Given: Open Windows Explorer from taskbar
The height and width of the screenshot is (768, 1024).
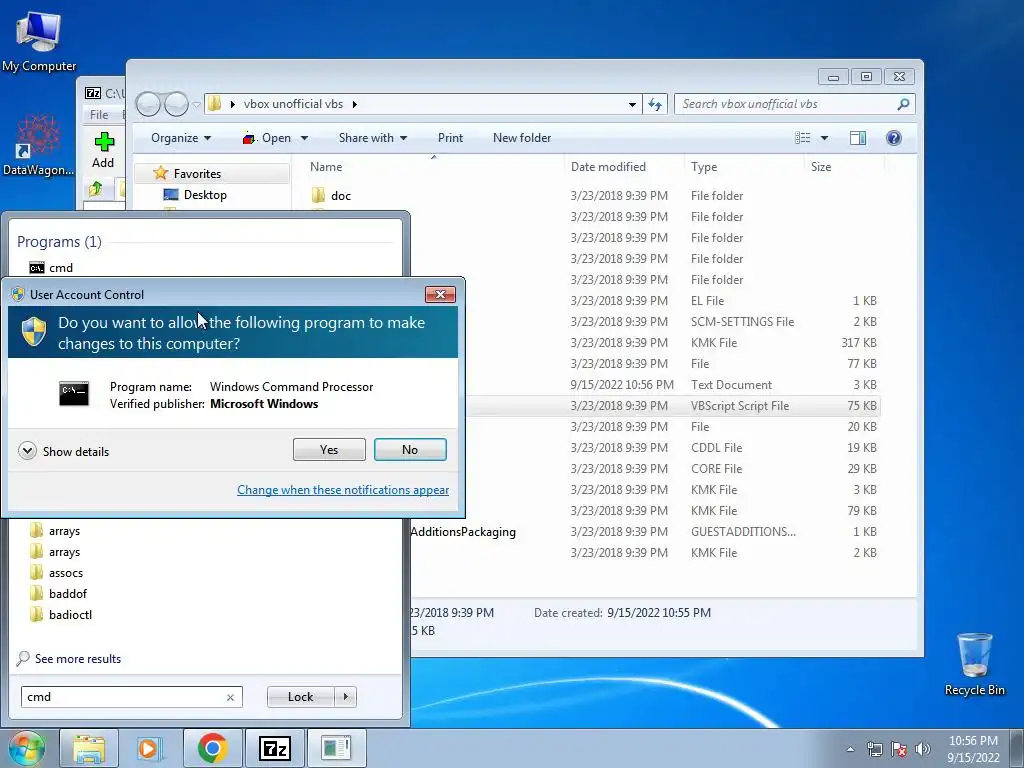Looking at the screenshot, I should pos(89,748).
